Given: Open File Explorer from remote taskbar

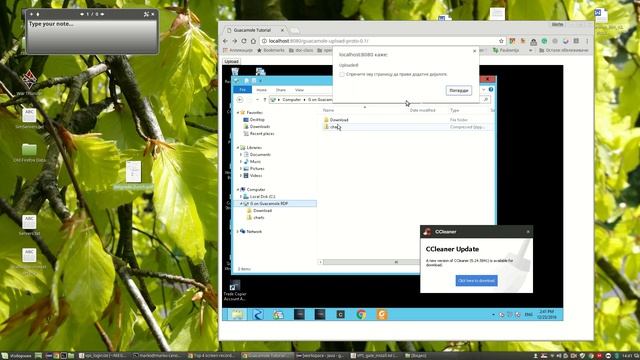Looking at the screenshot, I should [x=238, y=314].
